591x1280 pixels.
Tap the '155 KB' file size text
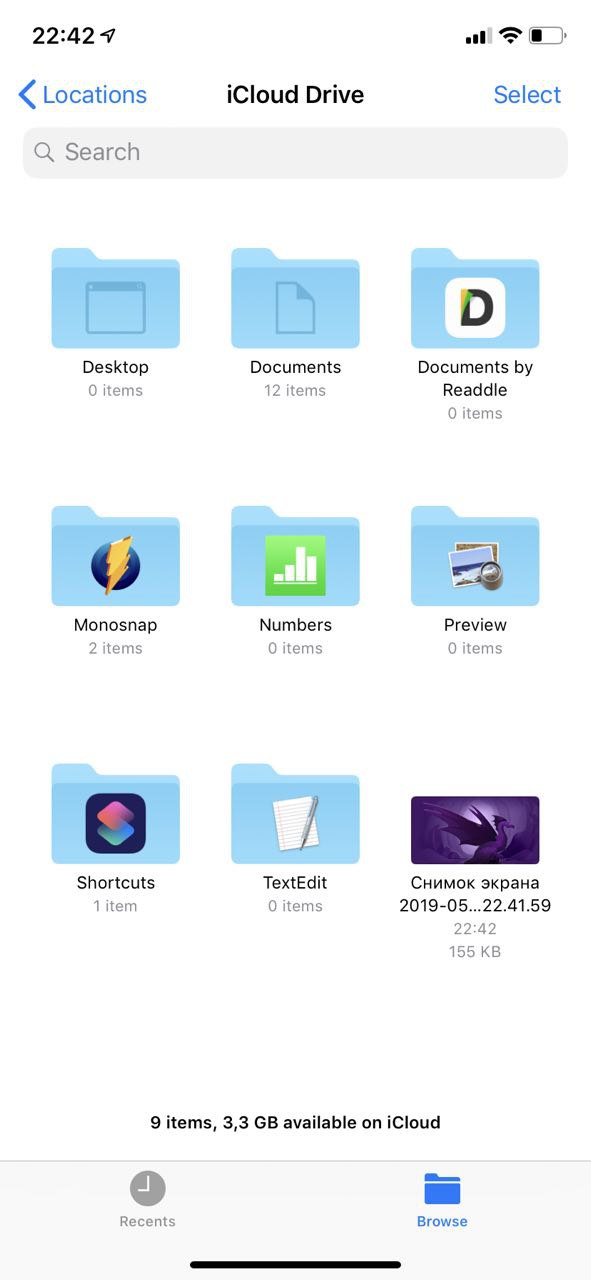(x=475, y=952)
